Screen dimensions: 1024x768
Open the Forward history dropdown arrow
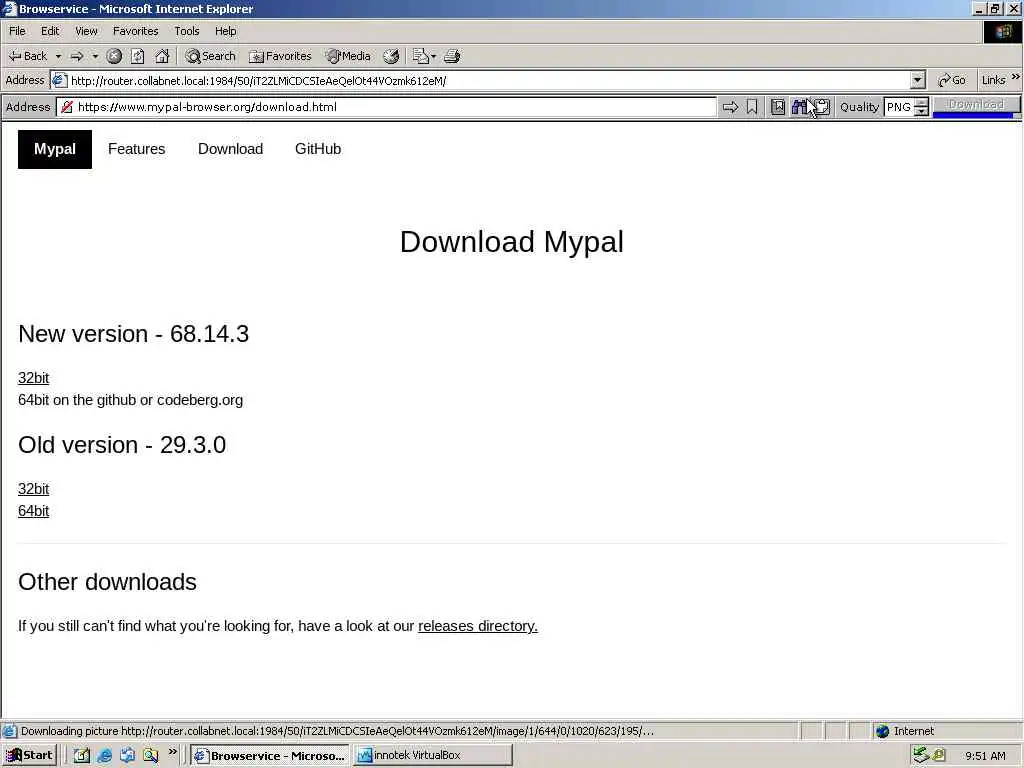pos(95,56)
